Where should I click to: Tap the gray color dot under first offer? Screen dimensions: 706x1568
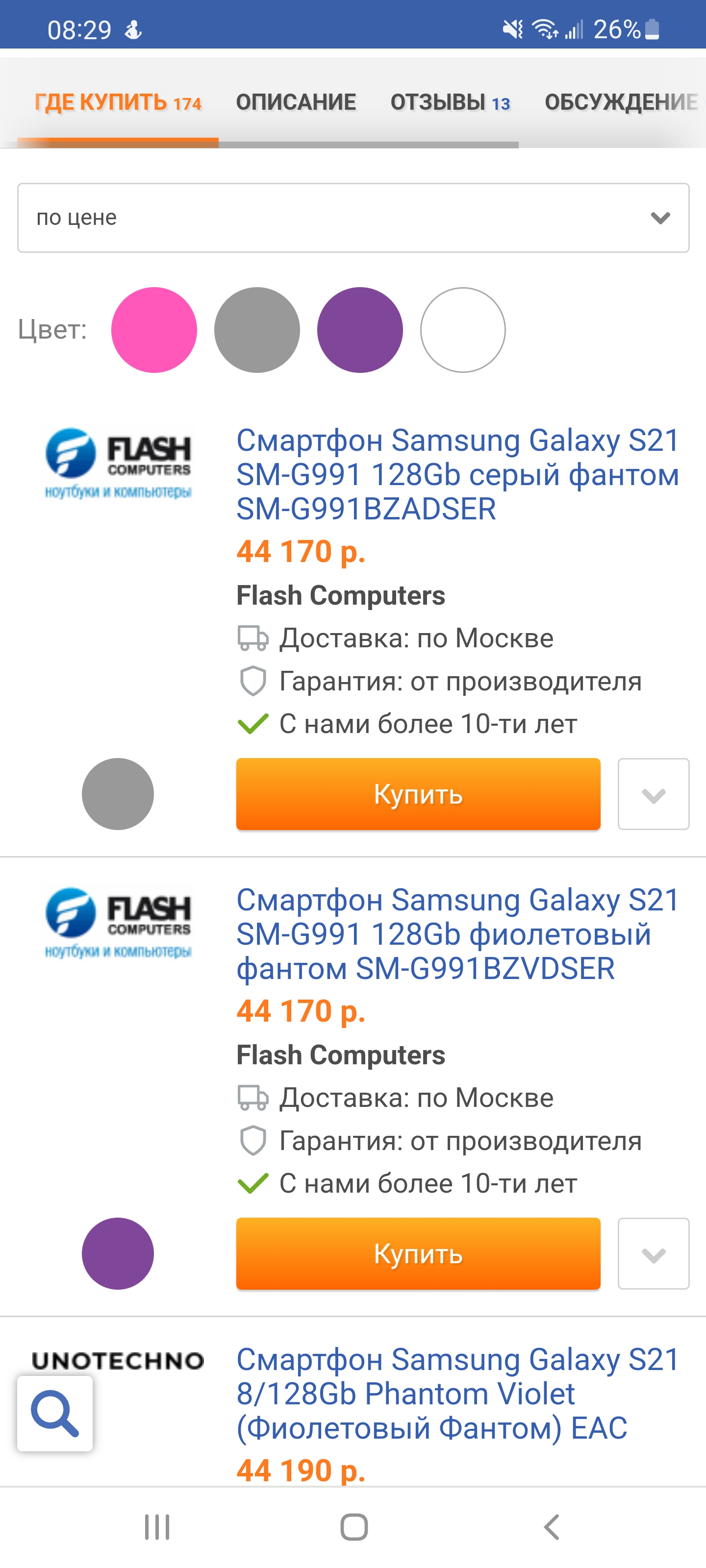[x=118, y=794]
